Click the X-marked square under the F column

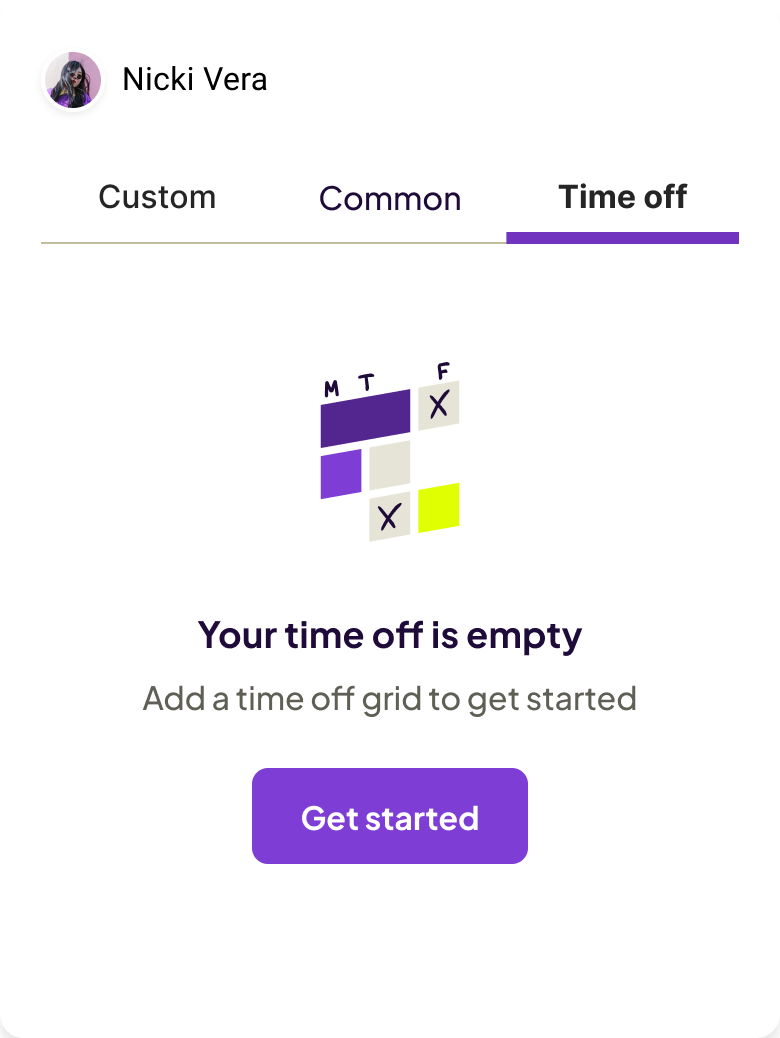point(437,406)
